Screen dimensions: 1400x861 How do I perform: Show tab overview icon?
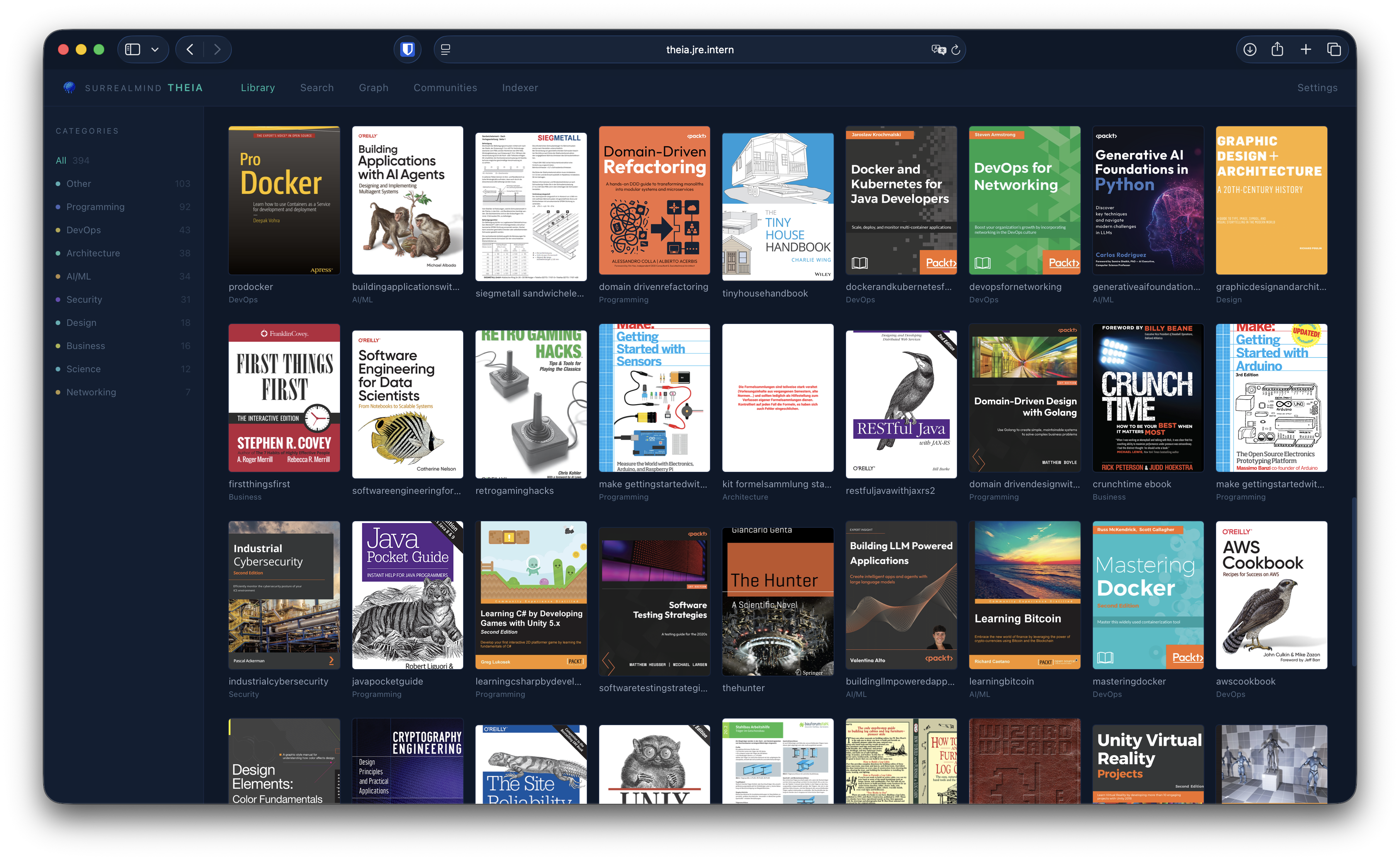click(1333, 49)
